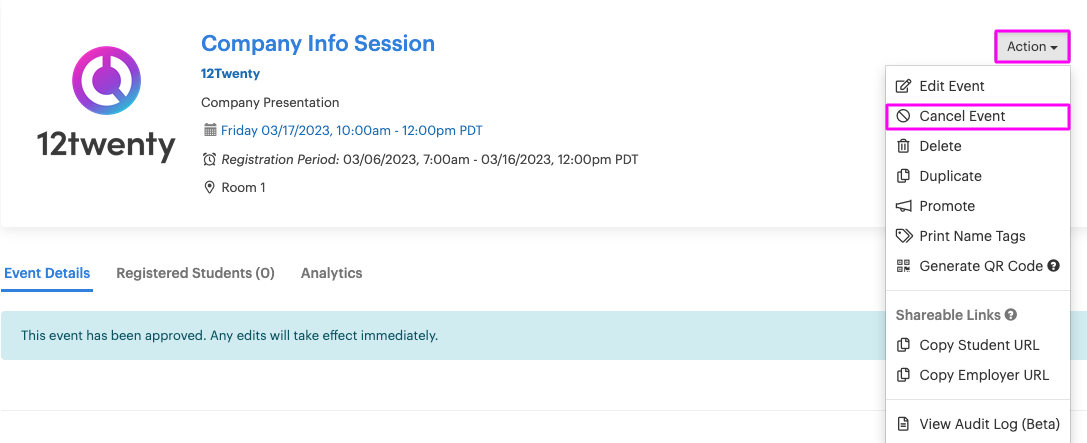Open the Action dropdown button

click(1032, 47)
